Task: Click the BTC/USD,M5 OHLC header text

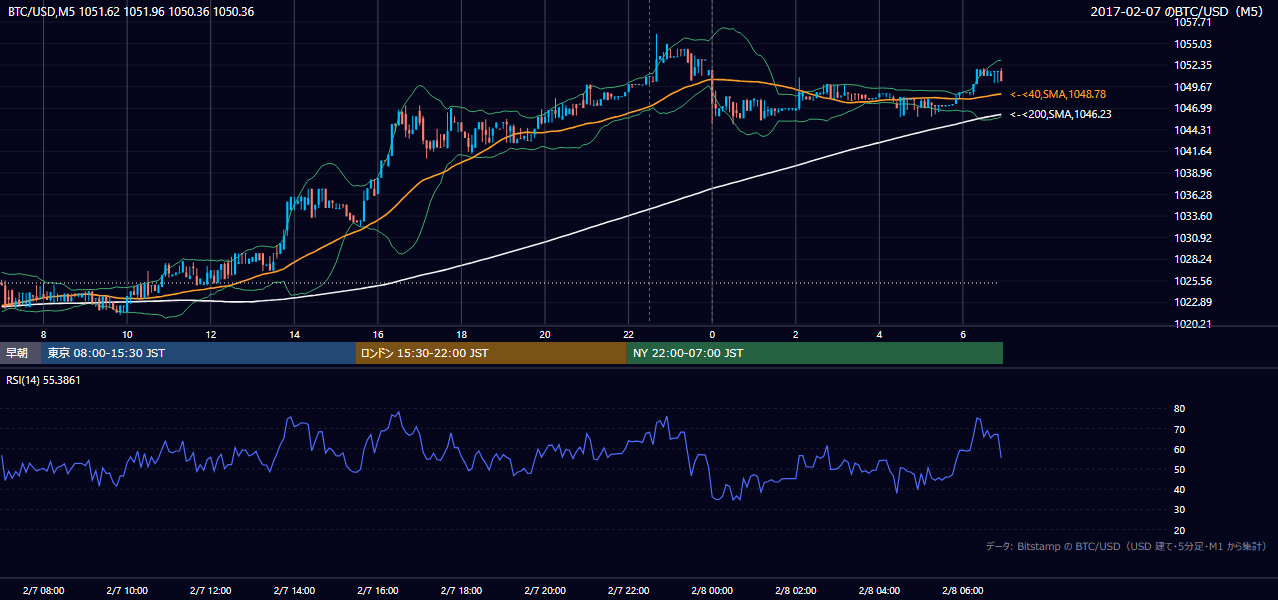Action: 130,12
